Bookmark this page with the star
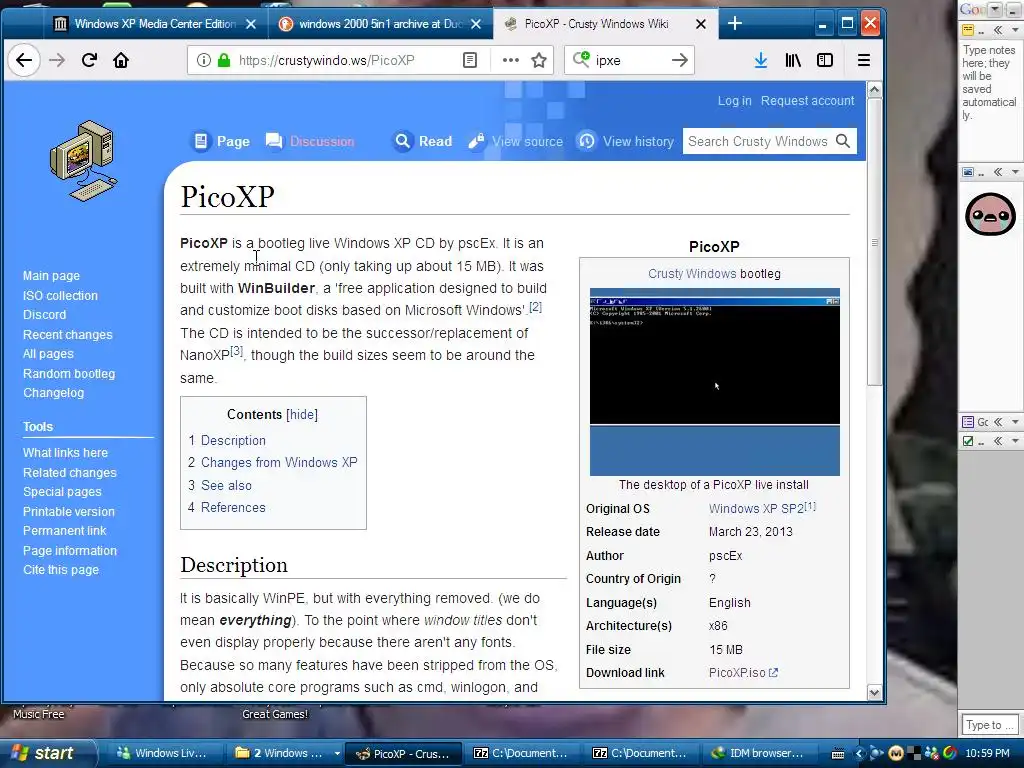 [539, 60]
